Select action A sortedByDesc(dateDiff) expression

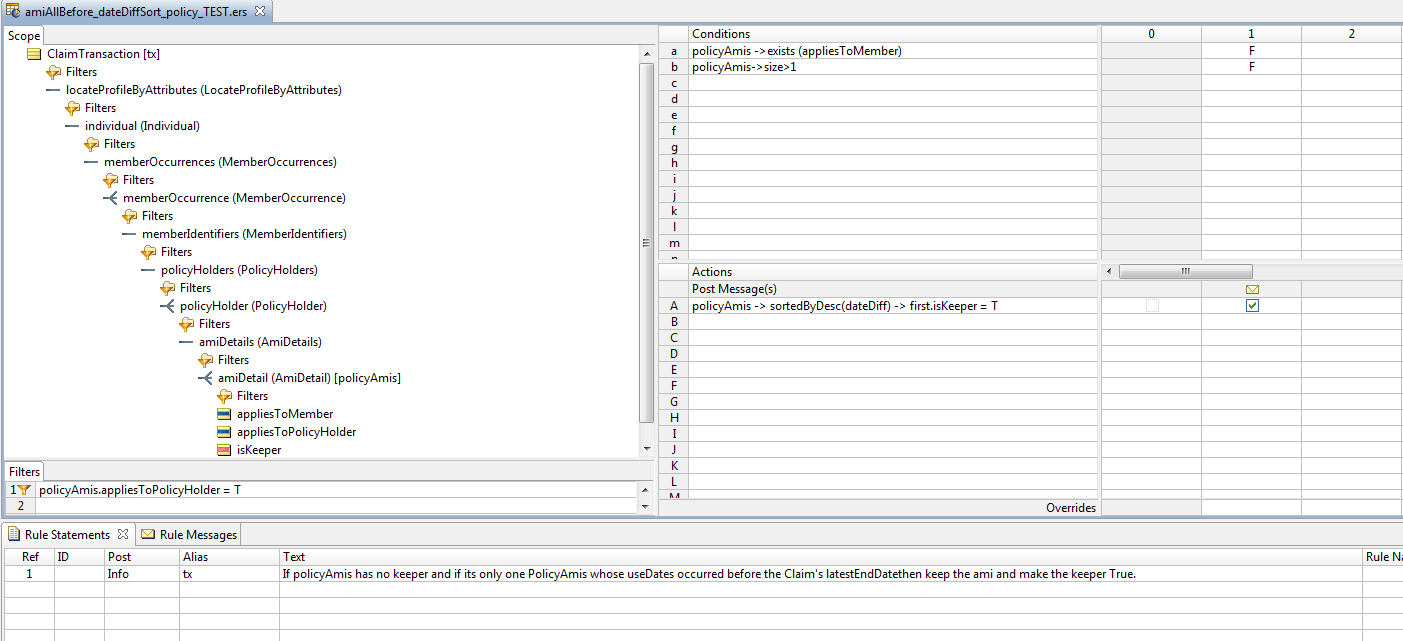pyautogui.click(x=845, y=306)
